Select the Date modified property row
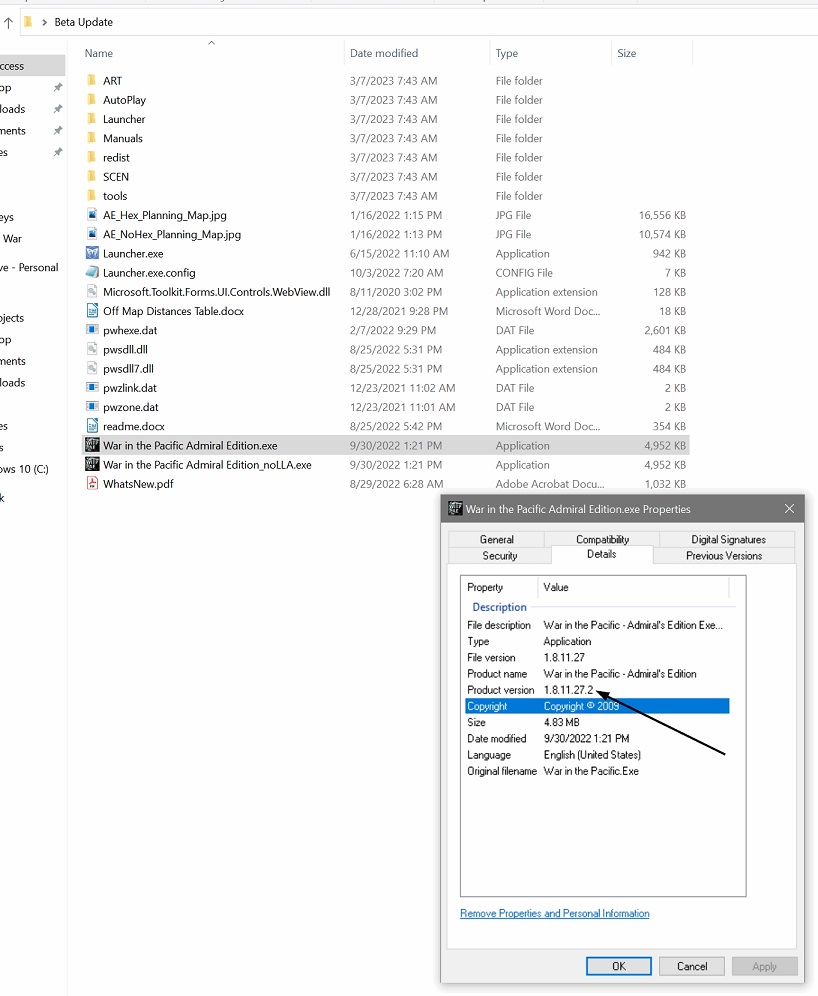Image resolution: width=818 pixels, height=996 pixels. [x=597, y=739]
